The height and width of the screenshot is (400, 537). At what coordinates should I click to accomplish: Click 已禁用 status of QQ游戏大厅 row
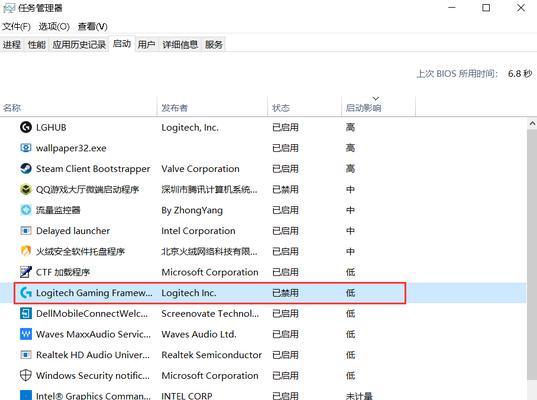285,189
